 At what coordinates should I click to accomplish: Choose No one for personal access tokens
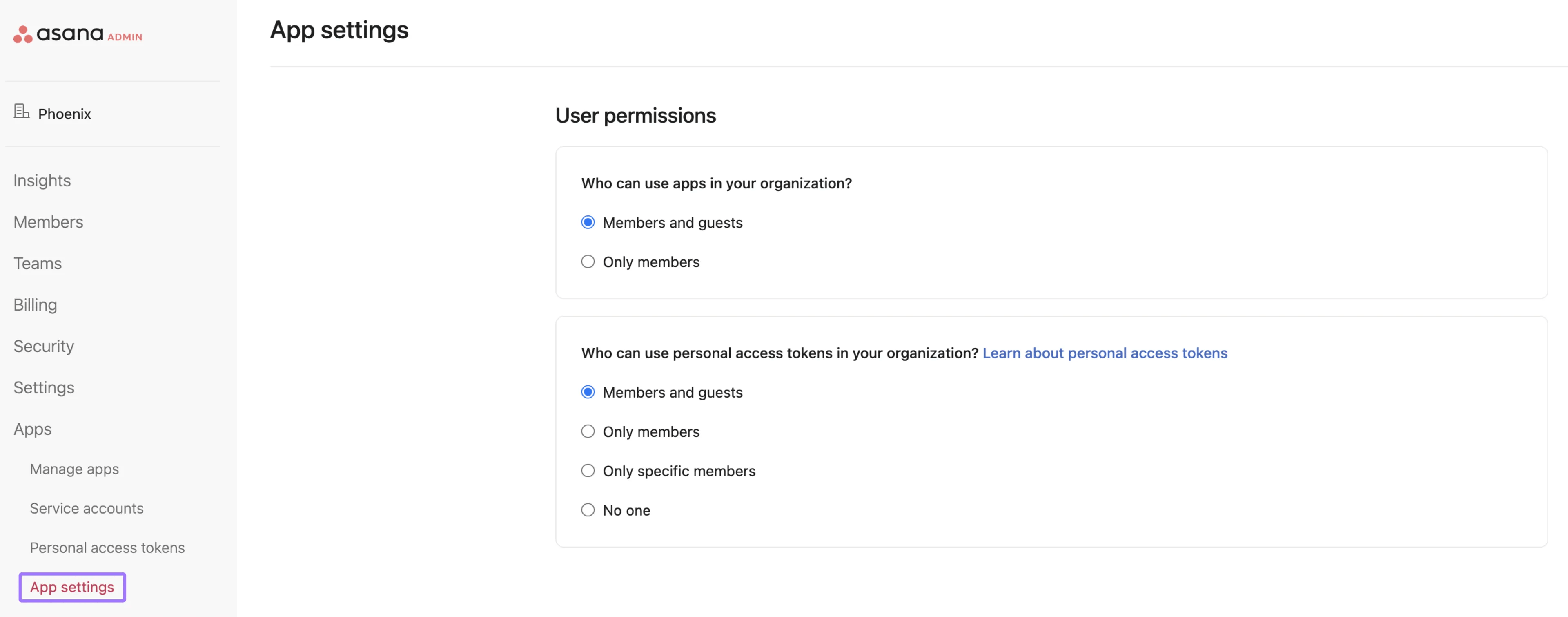(588, 510)
